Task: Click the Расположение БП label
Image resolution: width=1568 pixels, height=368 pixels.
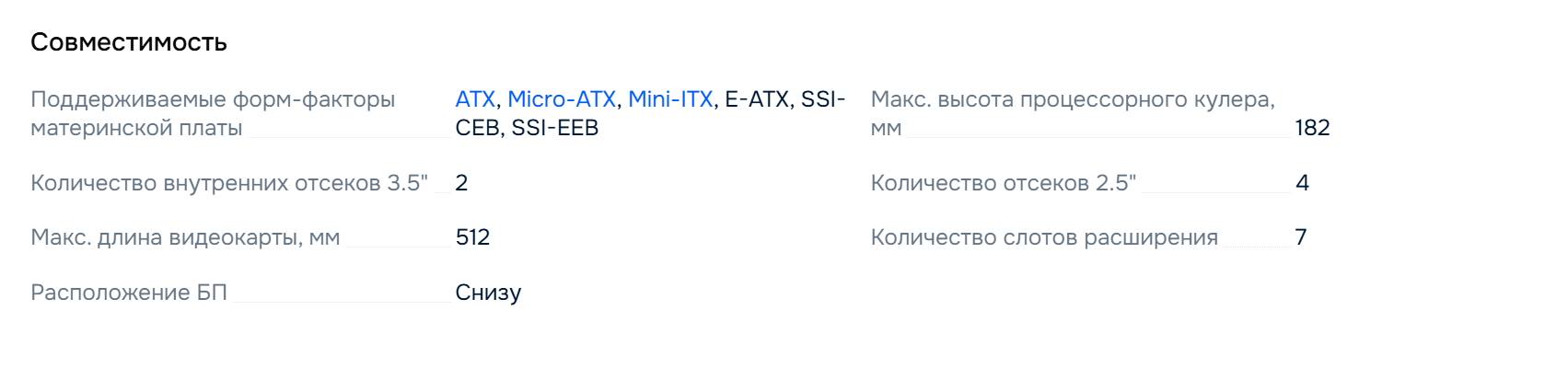Action: [x=129, y=293]
